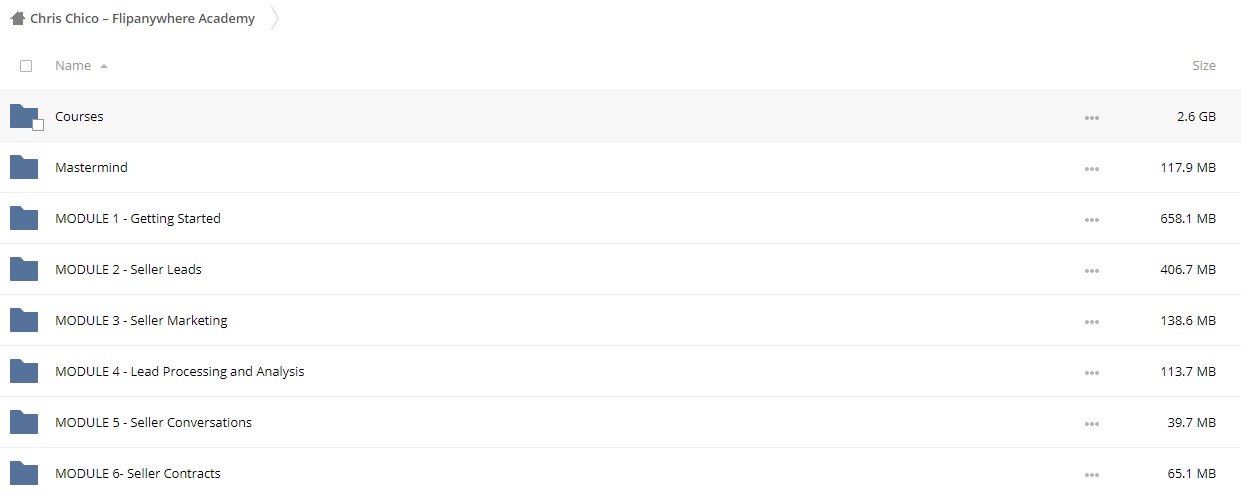Click MODULE 6- Seller Contracts folder icon

point(24,473)
